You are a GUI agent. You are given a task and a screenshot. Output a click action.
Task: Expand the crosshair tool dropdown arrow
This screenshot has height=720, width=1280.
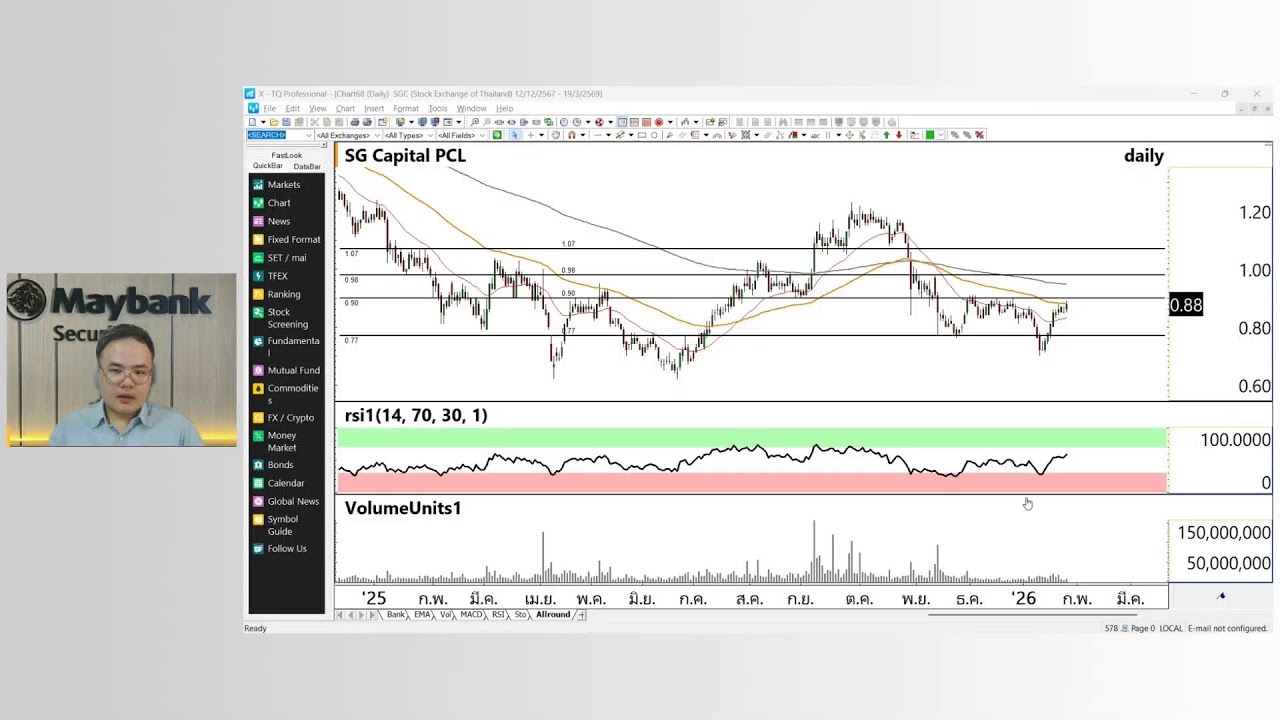click(542, 135)
